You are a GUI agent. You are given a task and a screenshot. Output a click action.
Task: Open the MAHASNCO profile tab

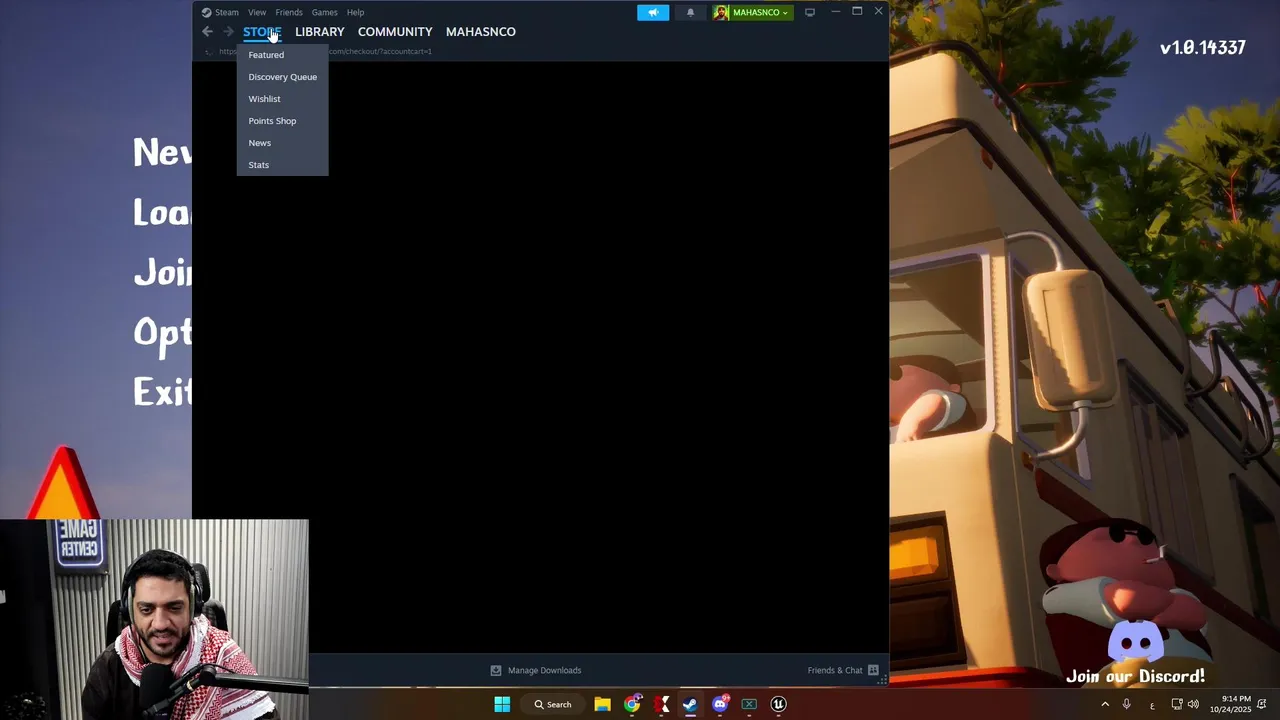481,32
